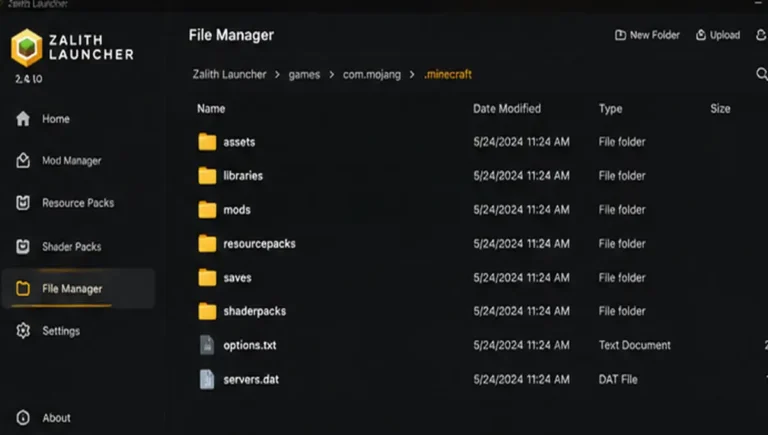Select the libraries folder icon
The height and width of the screenshot is (435, 768).
coord(207,175)
